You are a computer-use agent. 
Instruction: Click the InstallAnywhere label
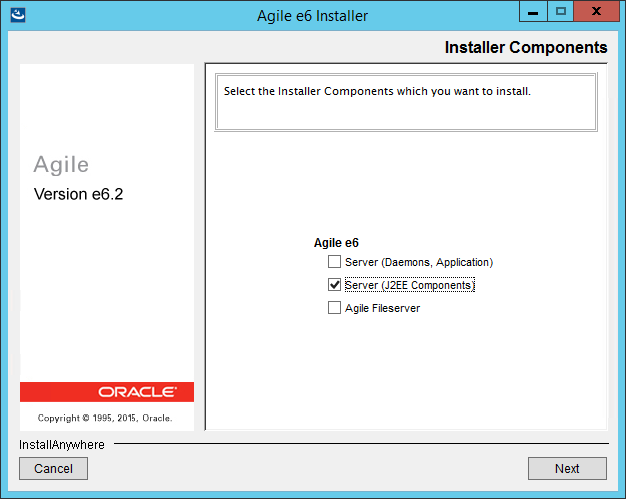[62, 444]
